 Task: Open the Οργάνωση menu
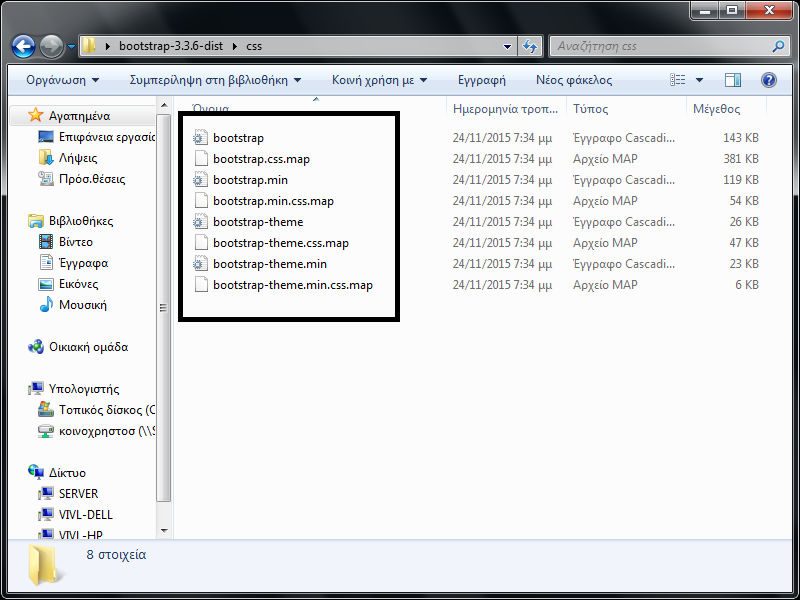[x=63, y=80]
